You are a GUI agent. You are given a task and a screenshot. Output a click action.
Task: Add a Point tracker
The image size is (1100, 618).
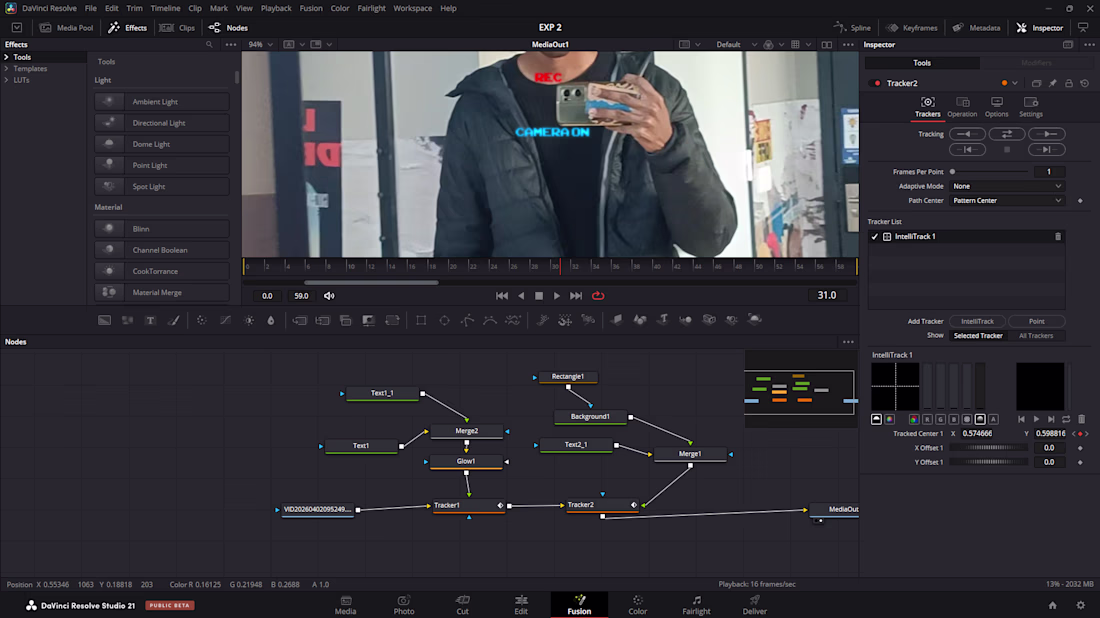[x=1036, y=321]
